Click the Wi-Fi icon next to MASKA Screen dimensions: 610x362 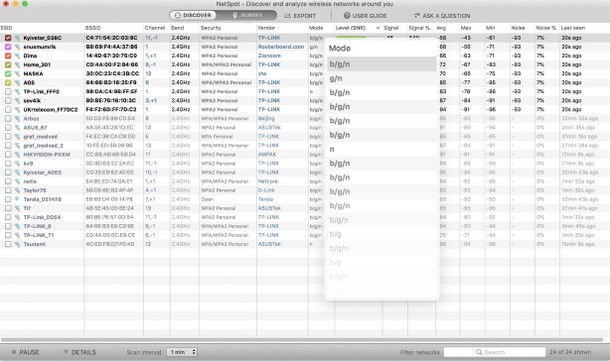point(17,73)
